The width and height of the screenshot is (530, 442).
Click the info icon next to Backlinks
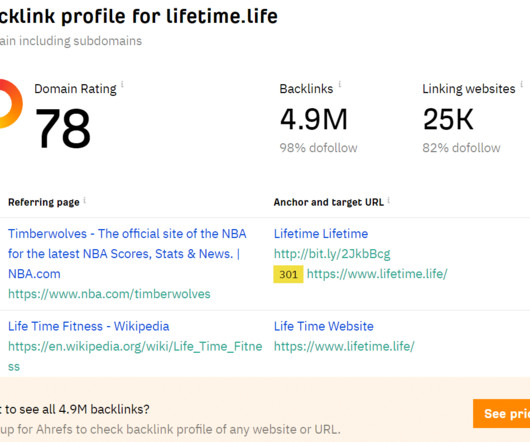pos(340,84)
